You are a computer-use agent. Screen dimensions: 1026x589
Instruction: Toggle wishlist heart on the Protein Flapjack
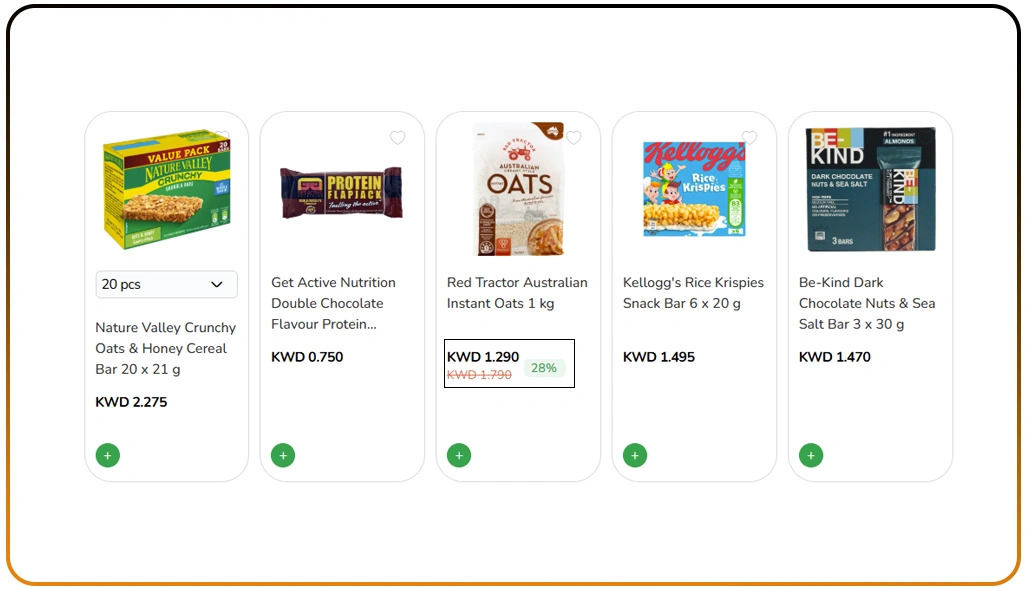point(398,137)
